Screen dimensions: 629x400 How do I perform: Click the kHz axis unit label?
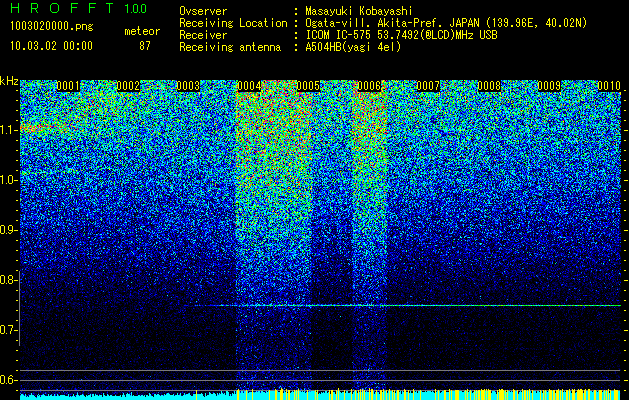[x=9, y=81]
